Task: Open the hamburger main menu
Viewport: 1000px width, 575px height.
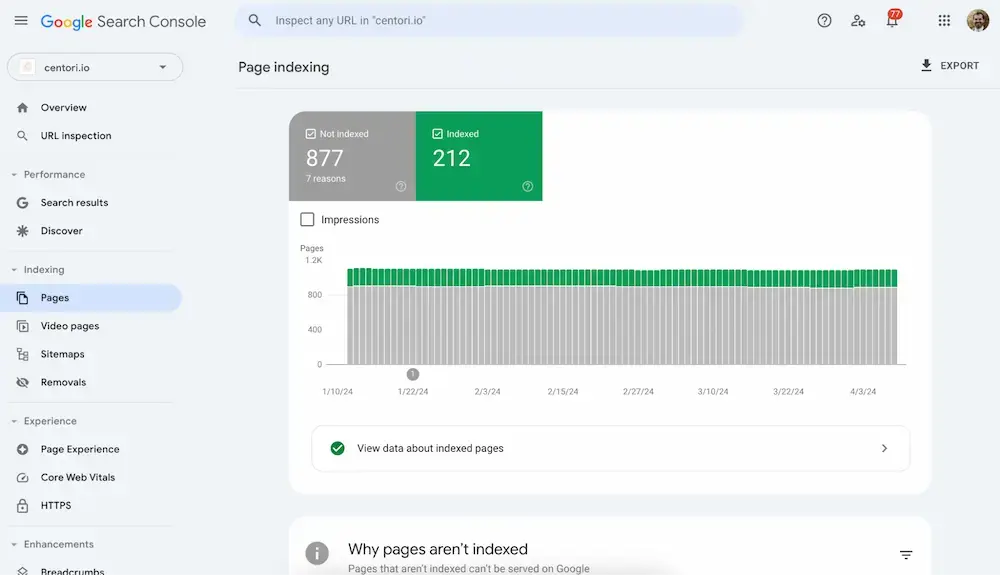Action: 21,21
